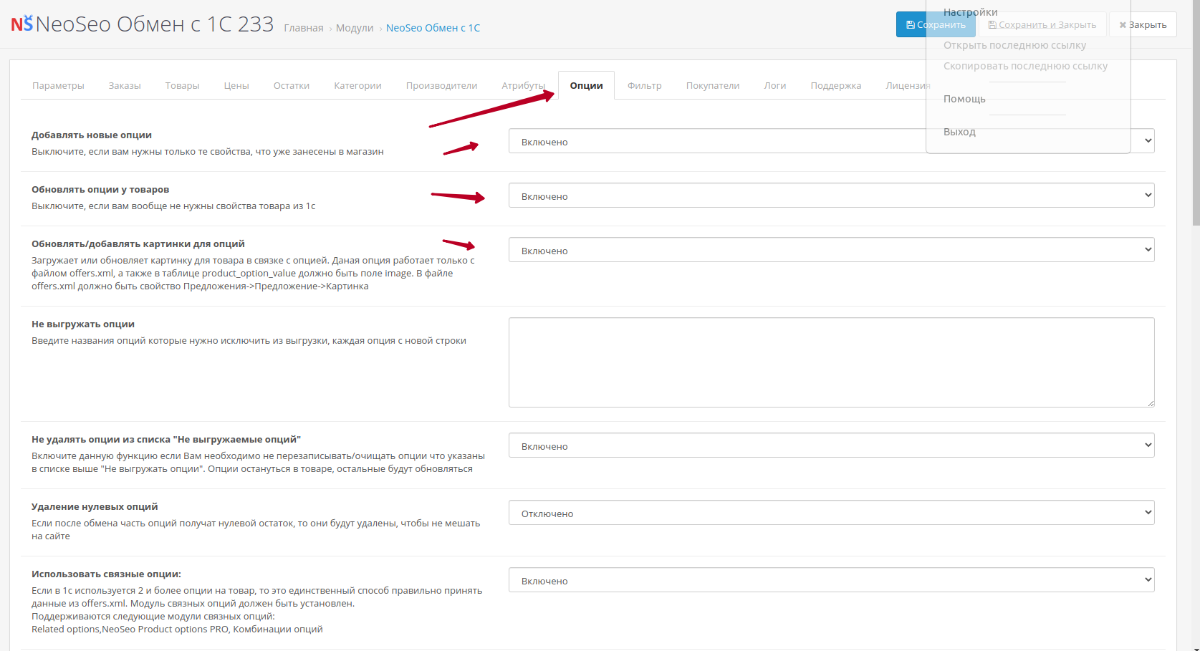Click hint about свойства, что уже занесены в магазин
Image resolution: width=1200 pixels, height=651 pixels.
tap(207, 152)
